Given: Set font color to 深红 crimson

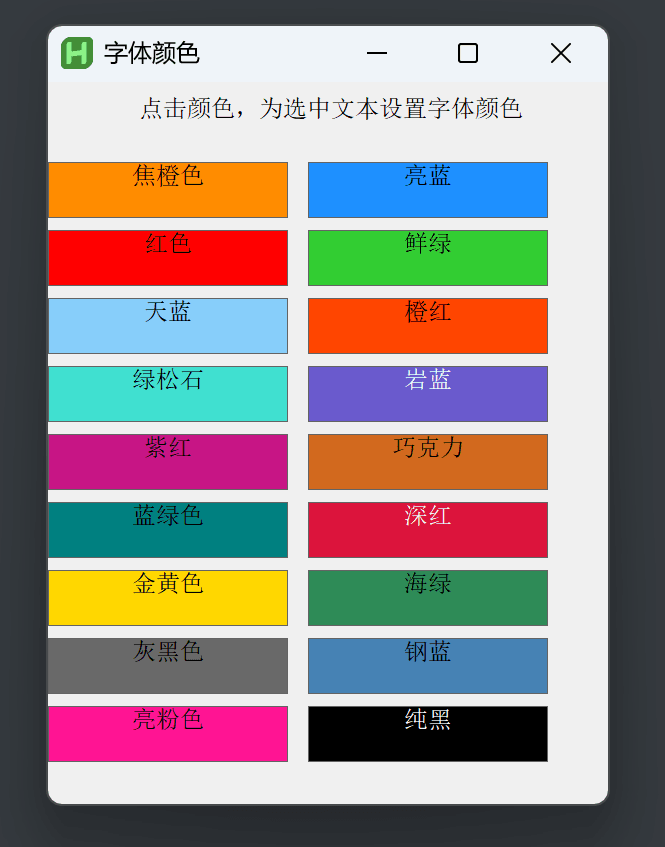Looking at the screenshot, I should tap(428, 530).
